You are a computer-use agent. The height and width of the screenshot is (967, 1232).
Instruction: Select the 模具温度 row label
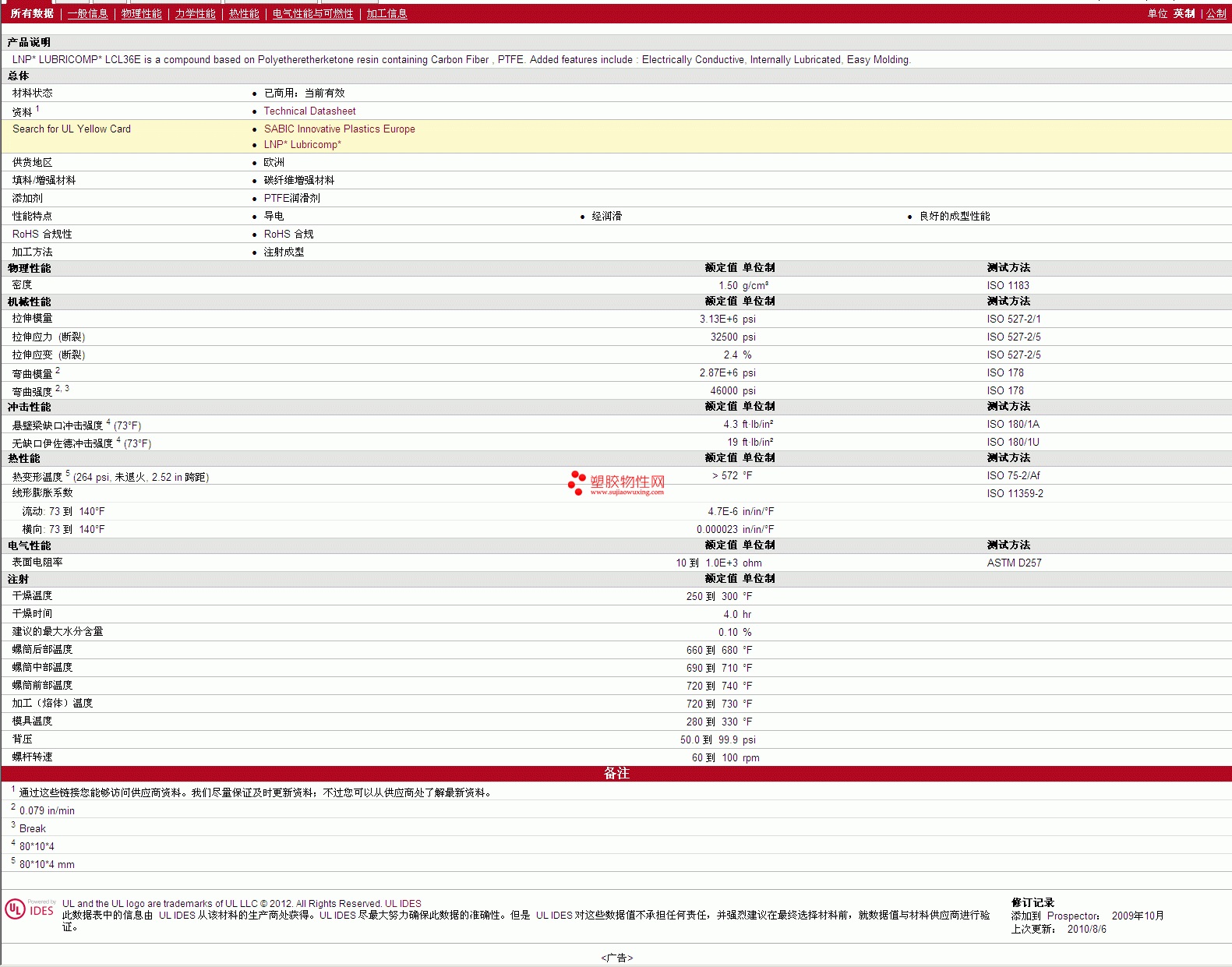point(32,721)
